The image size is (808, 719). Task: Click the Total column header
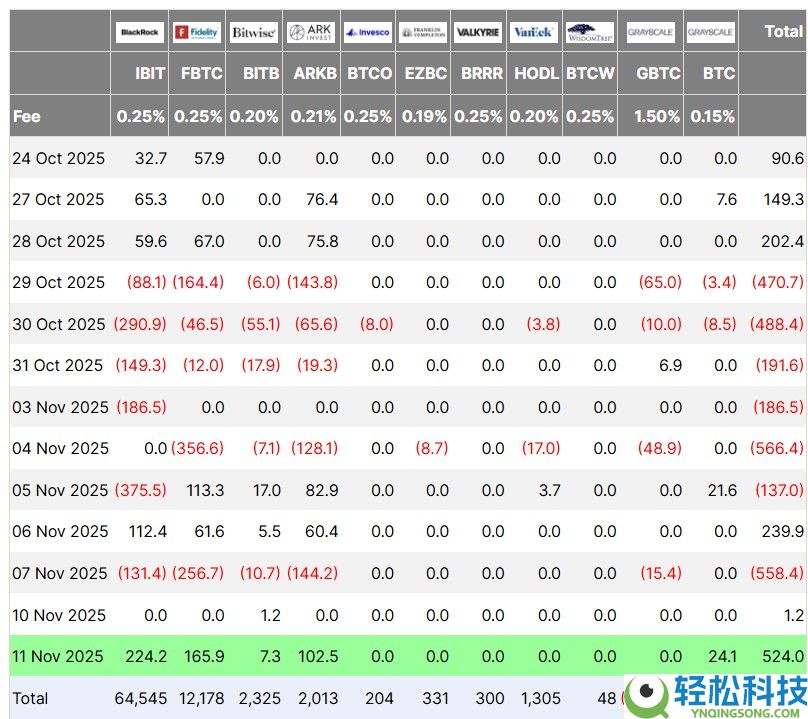(784, 31)
